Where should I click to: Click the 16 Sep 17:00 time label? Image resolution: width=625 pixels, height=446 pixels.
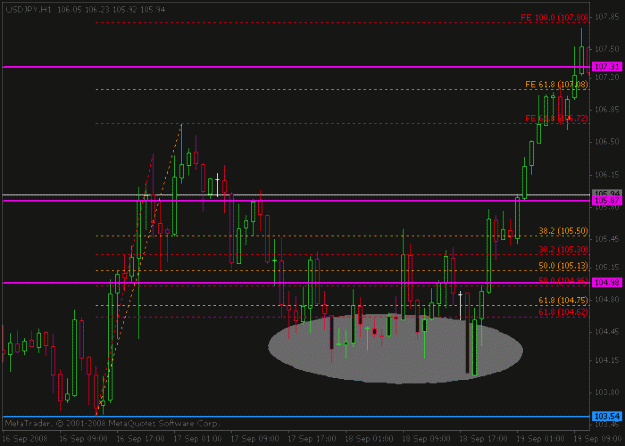[x=140, y=439]
